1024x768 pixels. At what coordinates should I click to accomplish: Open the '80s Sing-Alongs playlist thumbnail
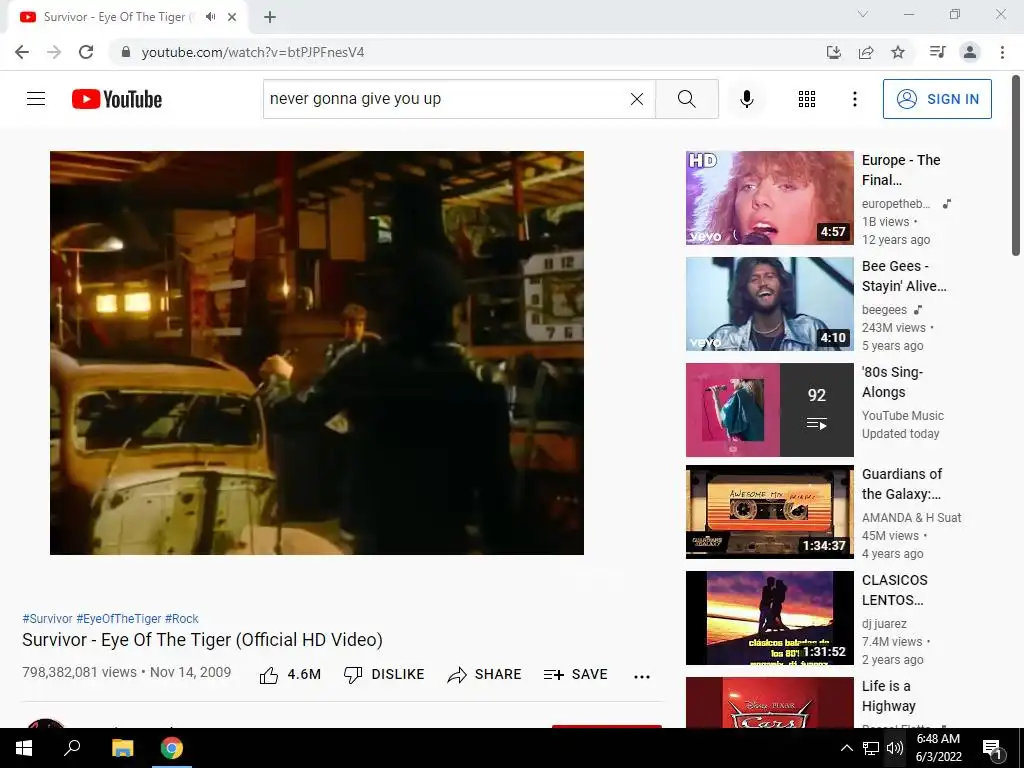[x=769, y=409]
